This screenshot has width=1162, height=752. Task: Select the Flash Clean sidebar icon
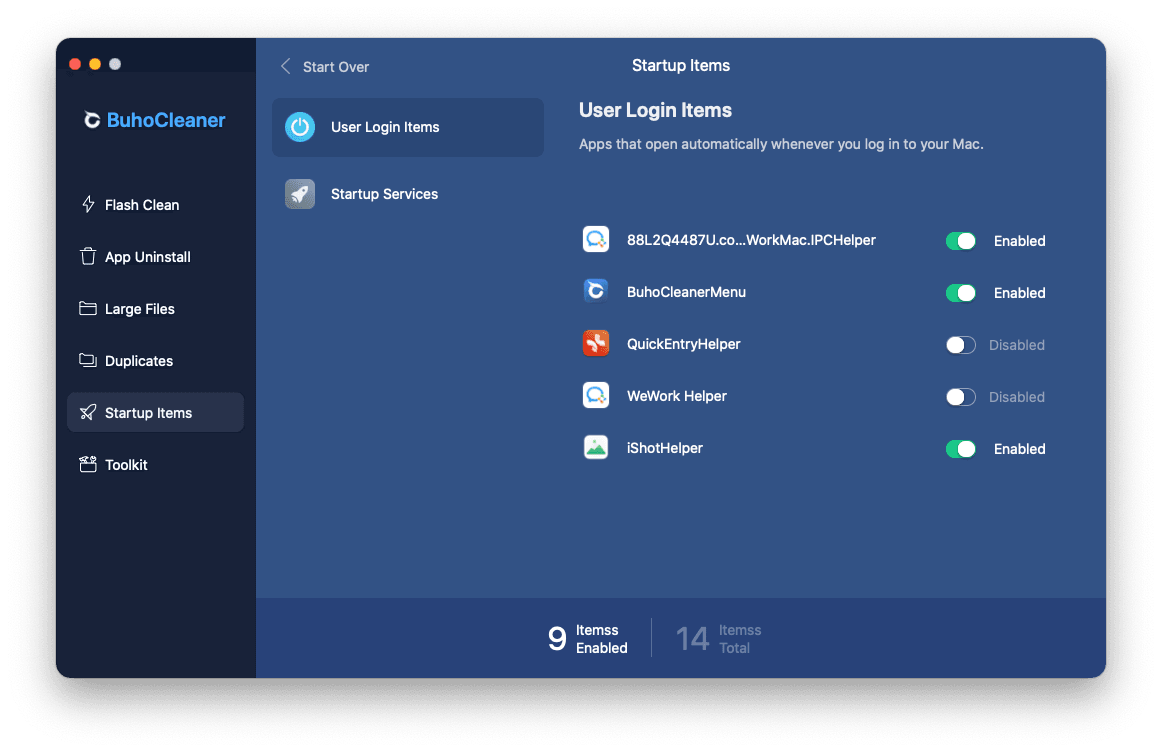point(89,204)
